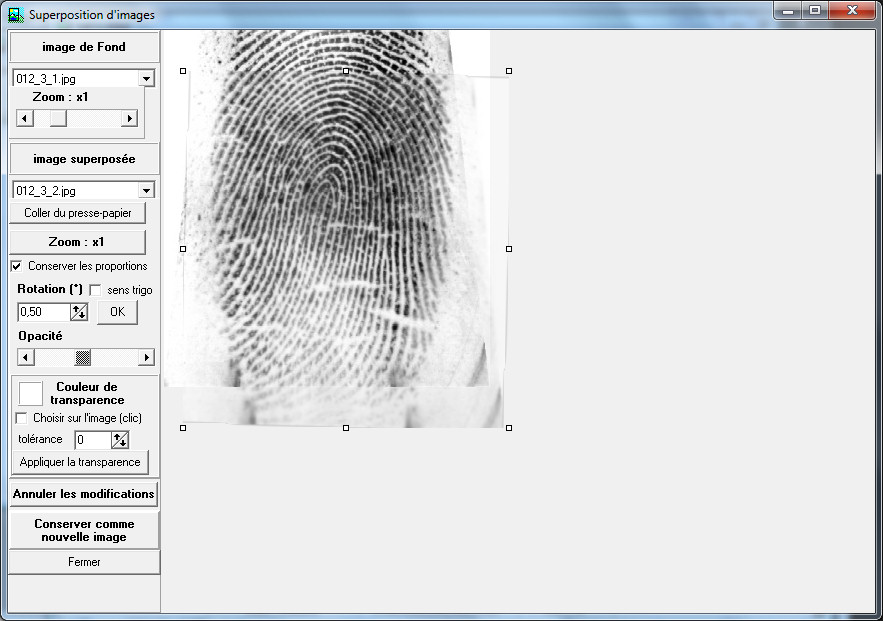Click right arrow of Opacité slider
The height and width of the screenshot is (621, 883).
[x=146, y=358]
